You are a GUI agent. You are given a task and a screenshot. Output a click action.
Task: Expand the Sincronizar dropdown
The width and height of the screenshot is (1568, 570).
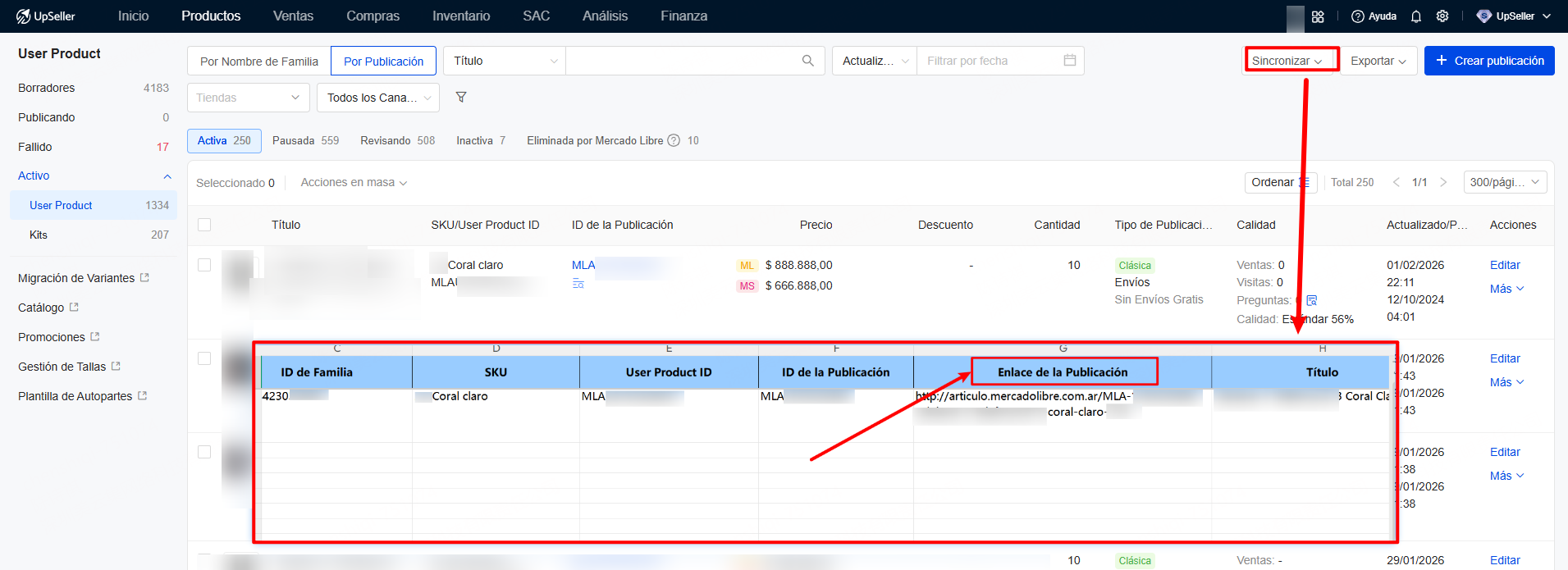tap(1287, 61)
